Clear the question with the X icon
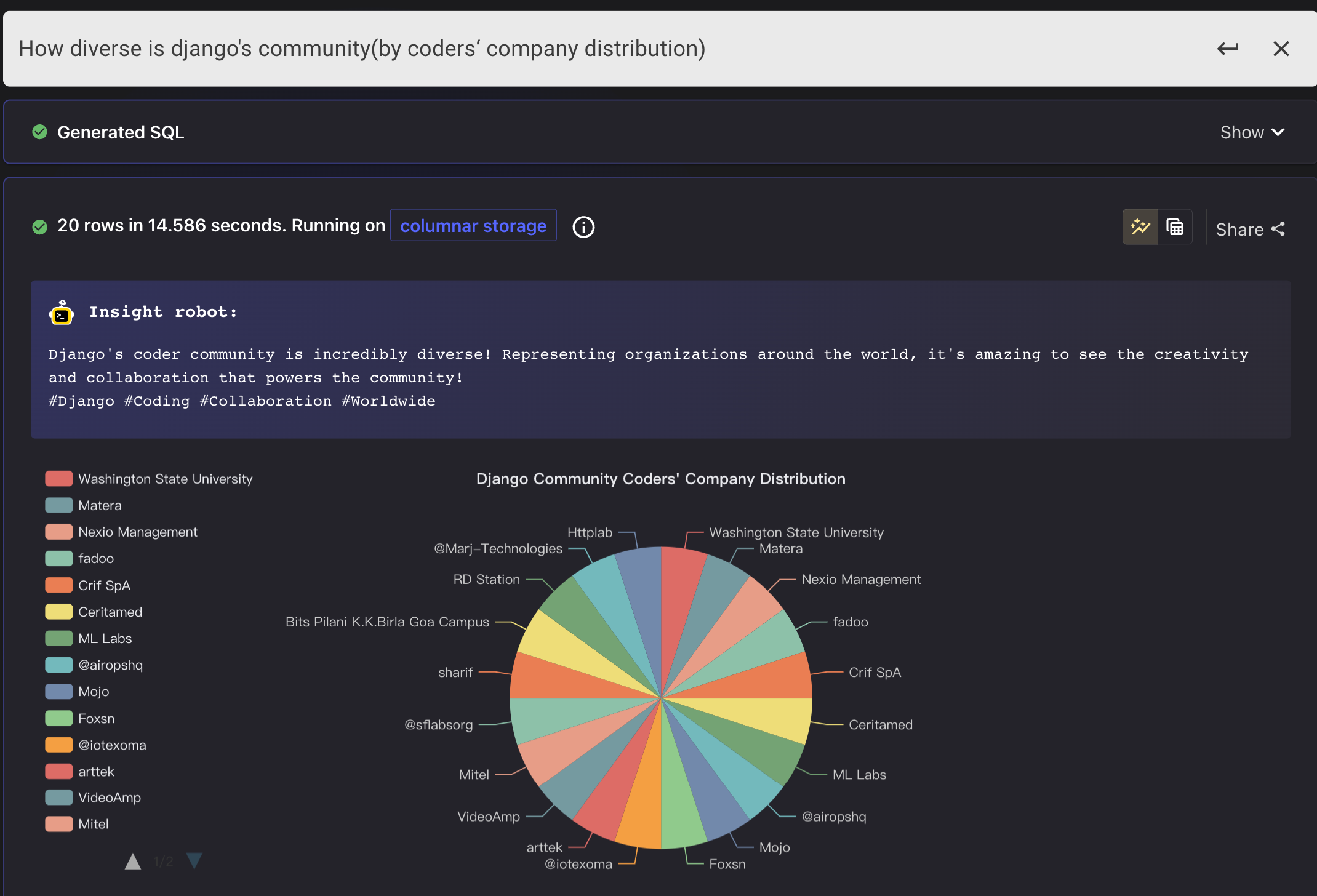1317x896 pixels. [1281, 49]
